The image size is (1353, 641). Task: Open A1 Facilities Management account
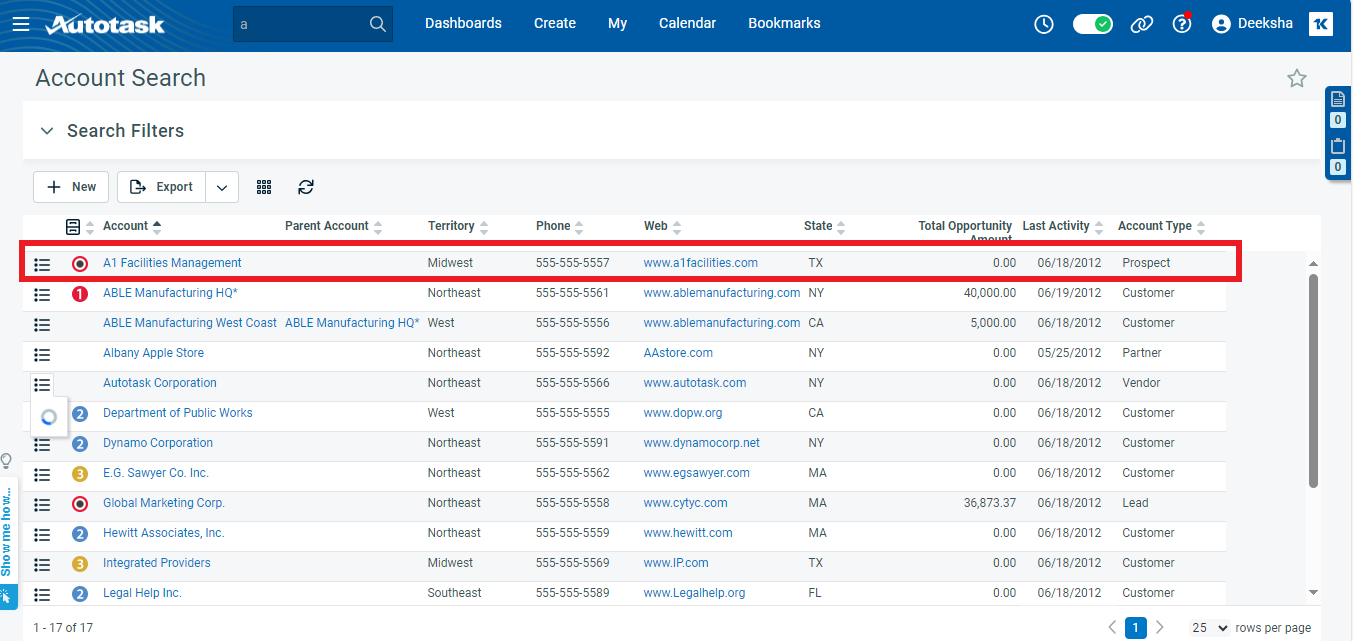[x=172, y=263]
